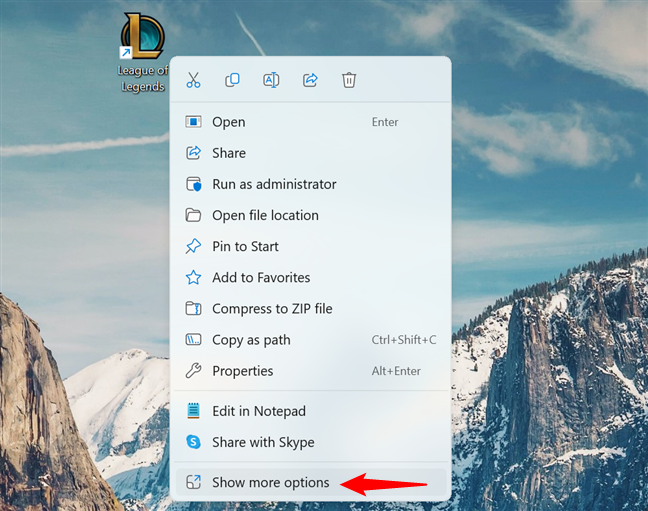Select Copy as path
The width and height of the screenshot is (648, 511).
click(x=310, y=340)
